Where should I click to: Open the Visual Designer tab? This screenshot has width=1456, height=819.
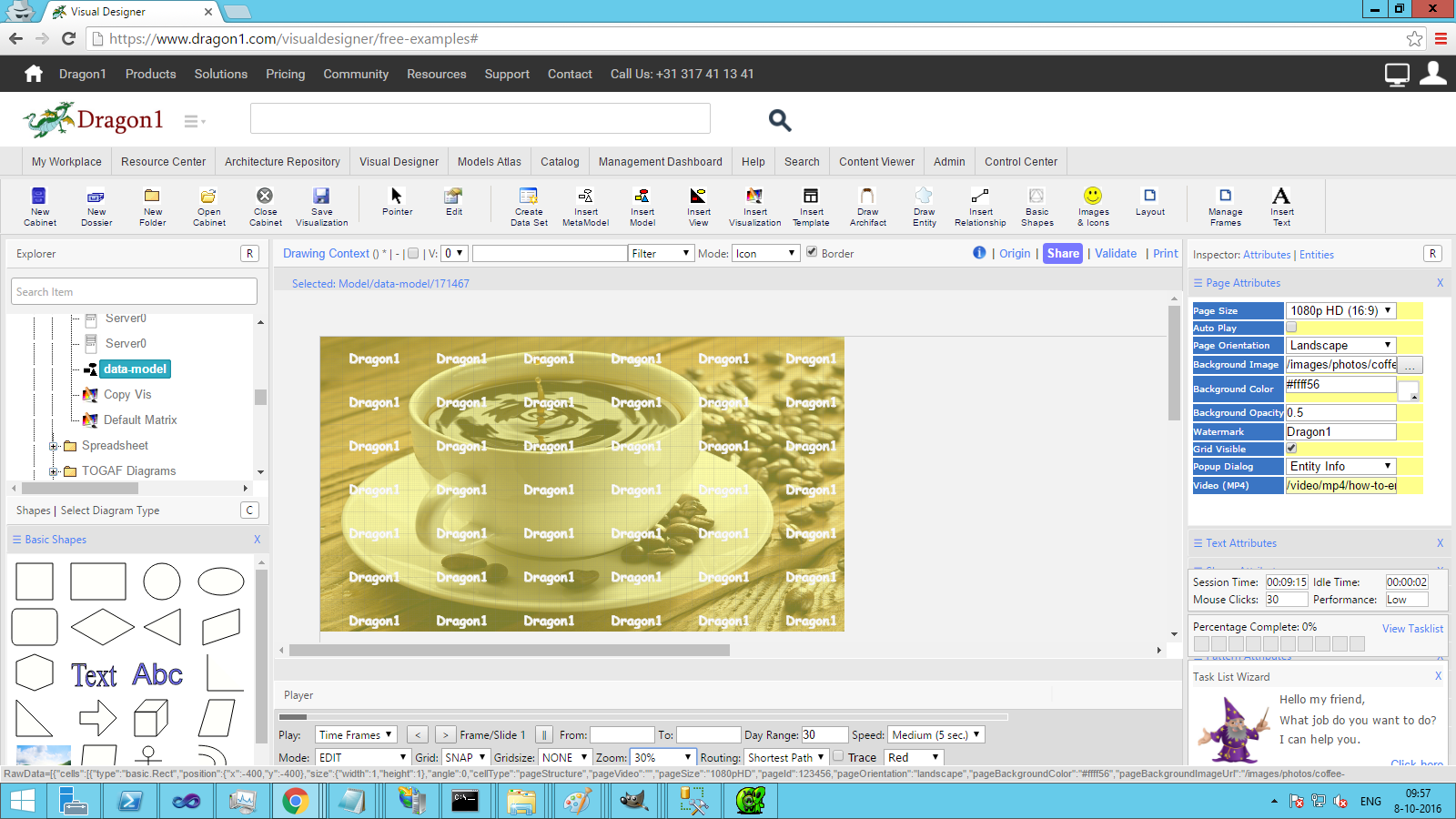[399, 161]
